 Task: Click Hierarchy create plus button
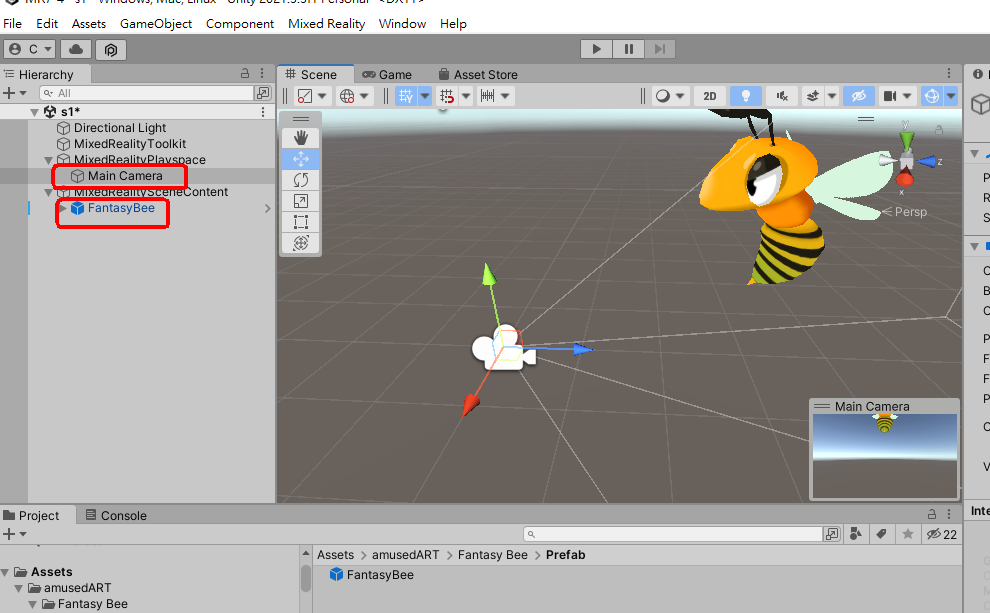click(x=9, y=93)
